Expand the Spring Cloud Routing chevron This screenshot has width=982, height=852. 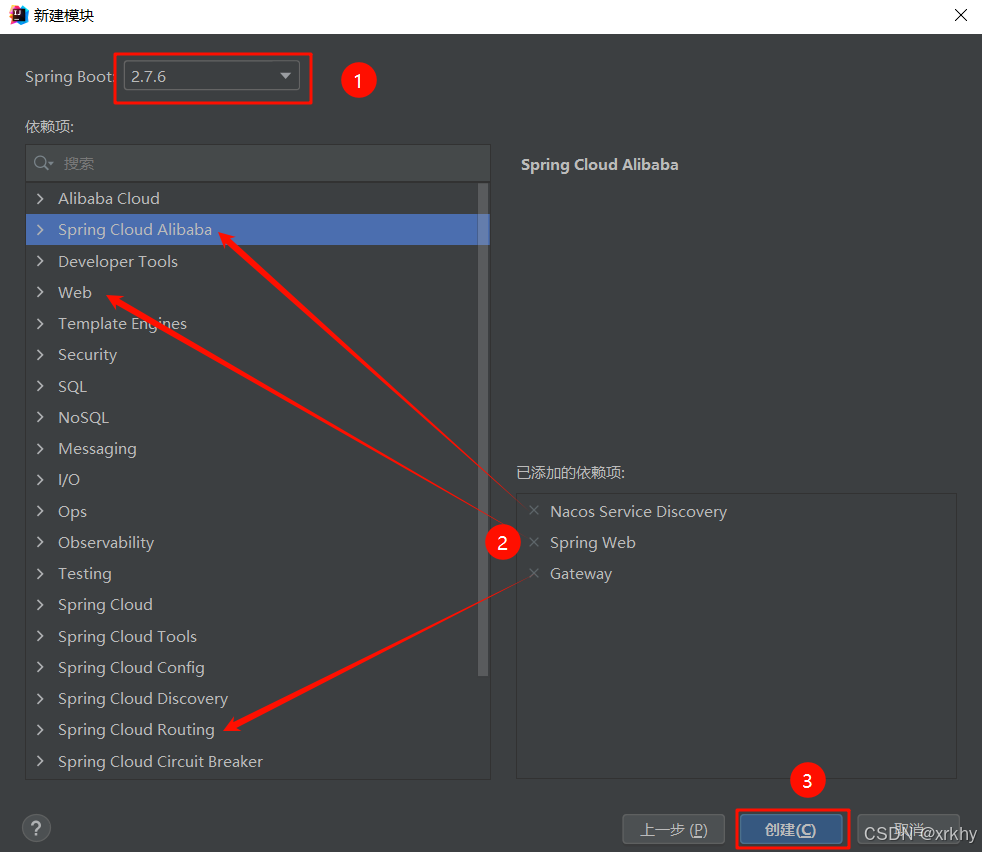click(40, 730)
